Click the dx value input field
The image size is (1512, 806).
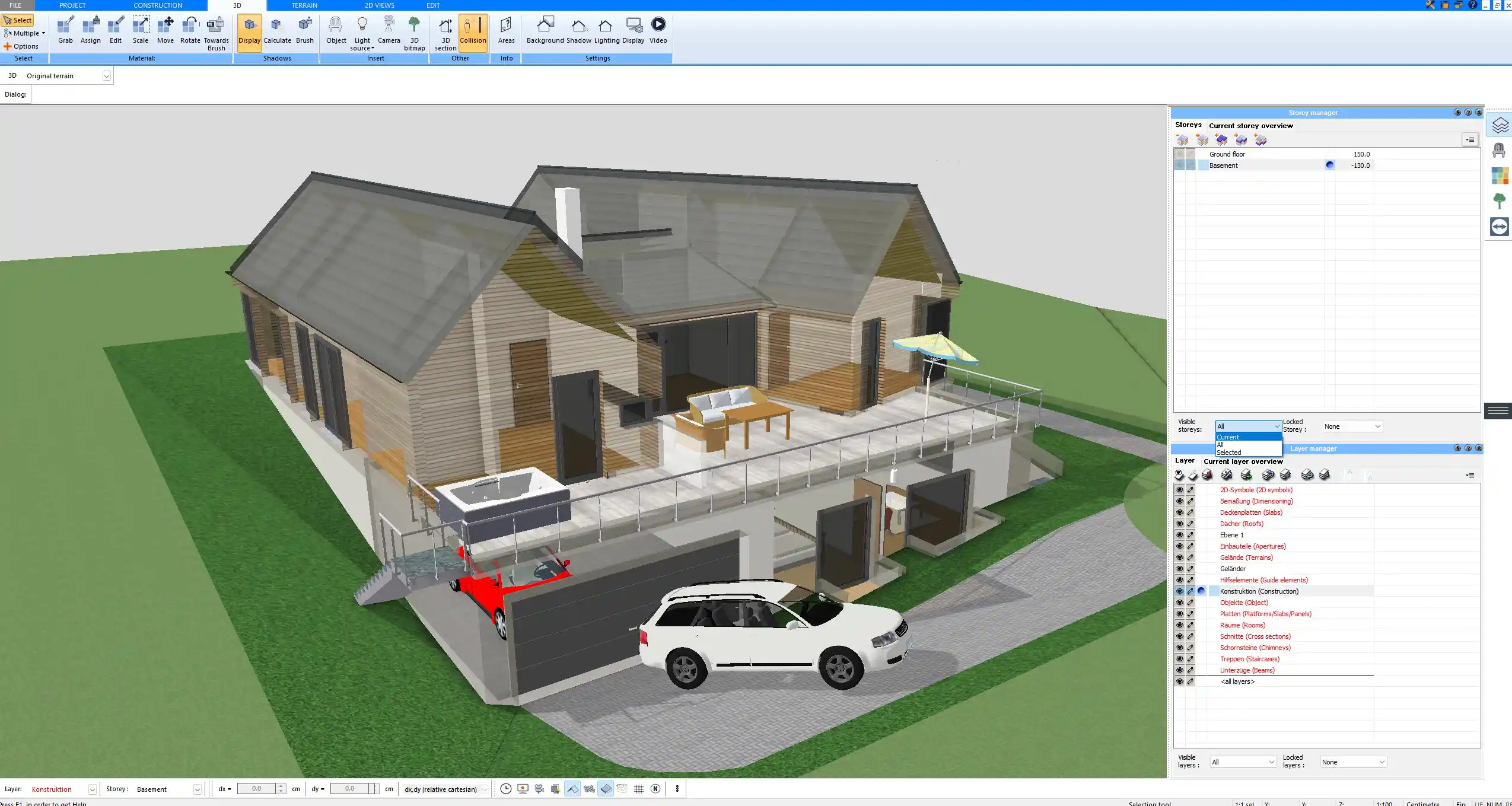(256, 789)
